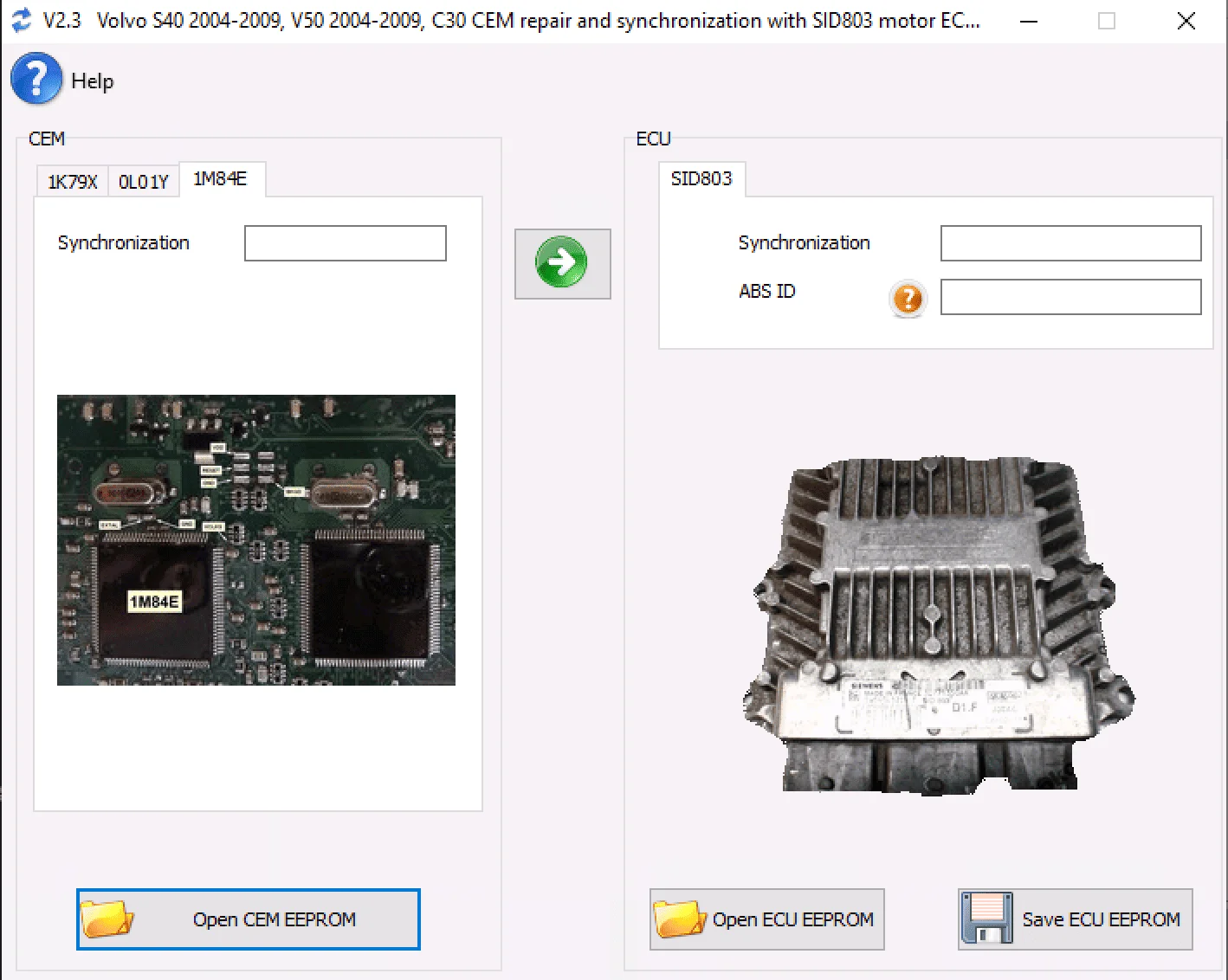Image resolution: width=1228 pixels, height=980 pixels.
Task: Click the 1M84E circuit board photo
Action: [255, 539]
